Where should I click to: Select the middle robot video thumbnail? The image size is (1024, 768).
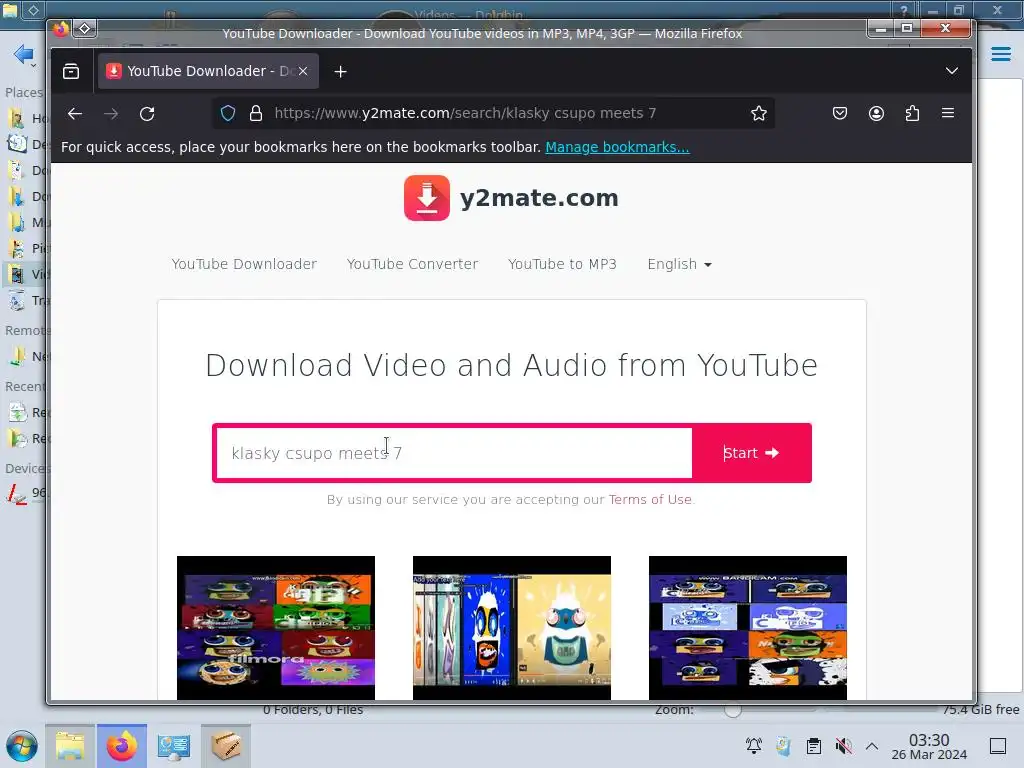[x=512, y=628]
